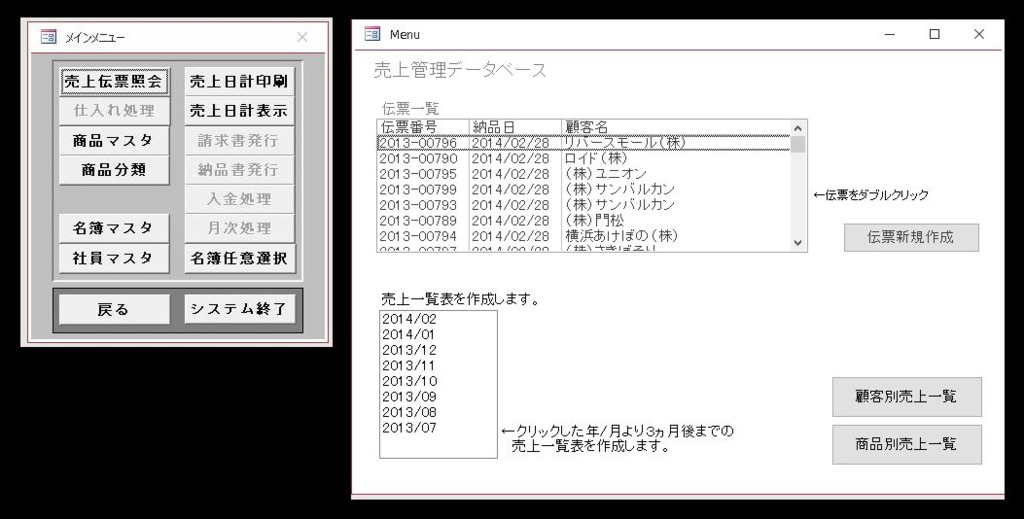Open 商品別売上一覧 report
The width and height of the screenshot is (1024, 519).
point(906,444)
